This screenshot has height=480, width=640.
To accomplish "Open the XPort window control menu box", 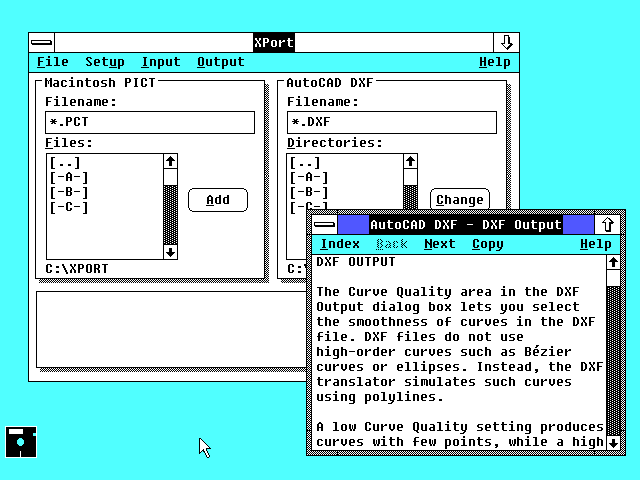I will pyautogui.click(x=42, y=42).
